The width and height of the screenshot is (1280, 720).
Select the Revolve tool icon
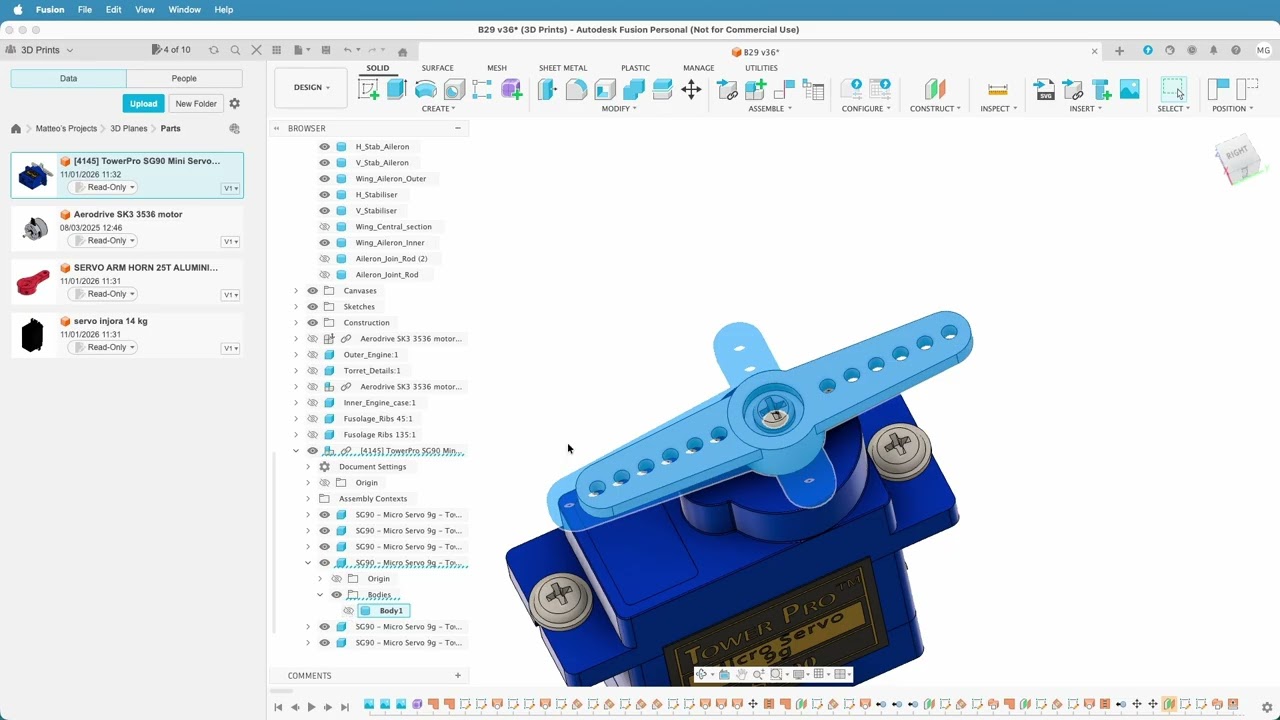pyautogui.click(x=426, y=90)
